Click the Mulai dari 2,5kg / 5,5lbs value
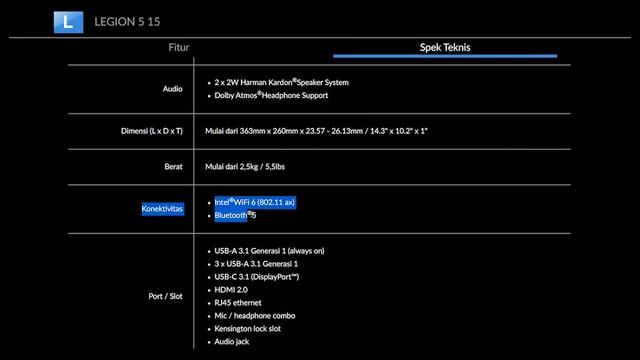Viewport: 640px width, 360px height. [245, 167]
